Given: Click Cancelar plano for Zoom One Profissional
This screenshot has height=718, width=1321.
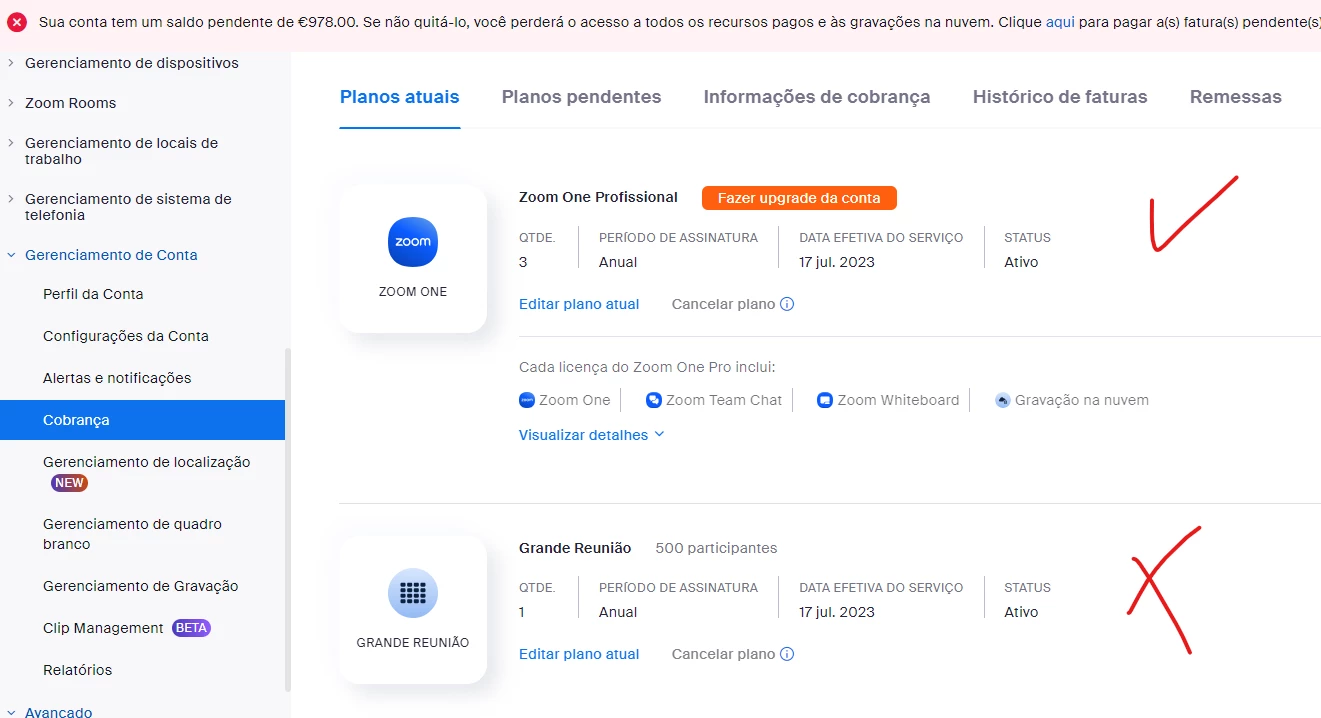Looking at the screenshot, I should (723, 304).
